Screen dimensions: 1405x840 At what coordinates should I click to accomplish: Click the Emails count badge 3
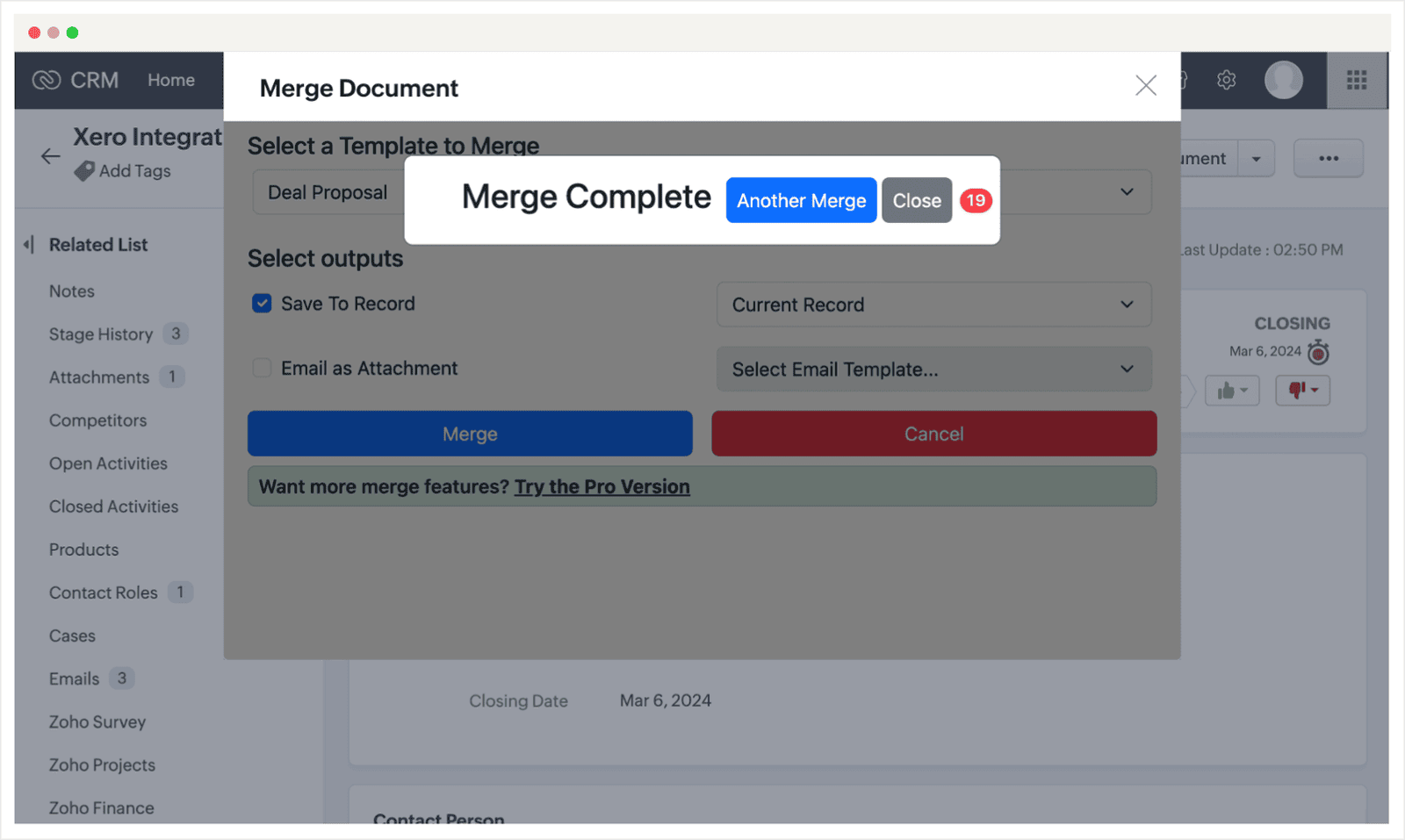point(122,678)
